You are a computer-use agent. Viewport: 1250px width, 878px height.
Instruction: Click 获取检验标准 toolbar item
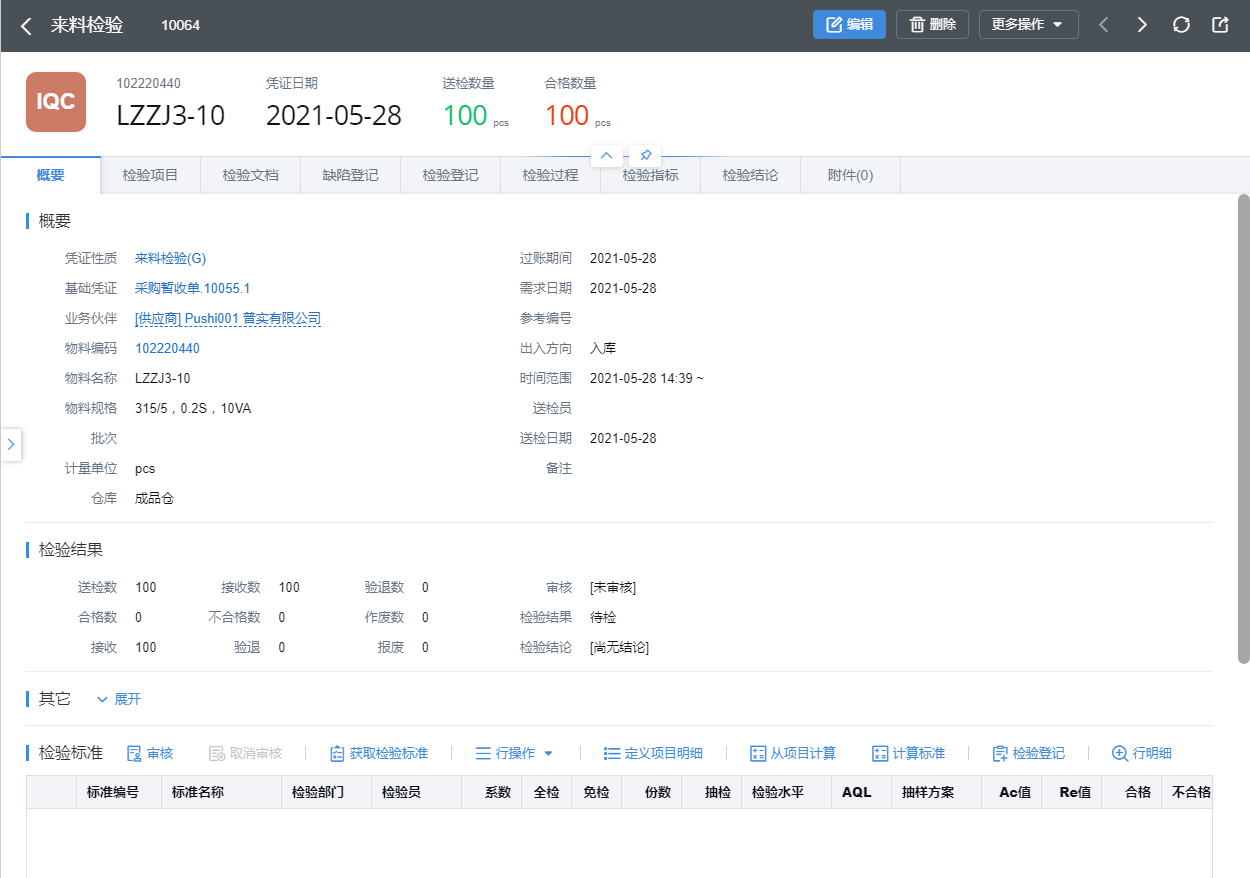[x=379, y=753]
